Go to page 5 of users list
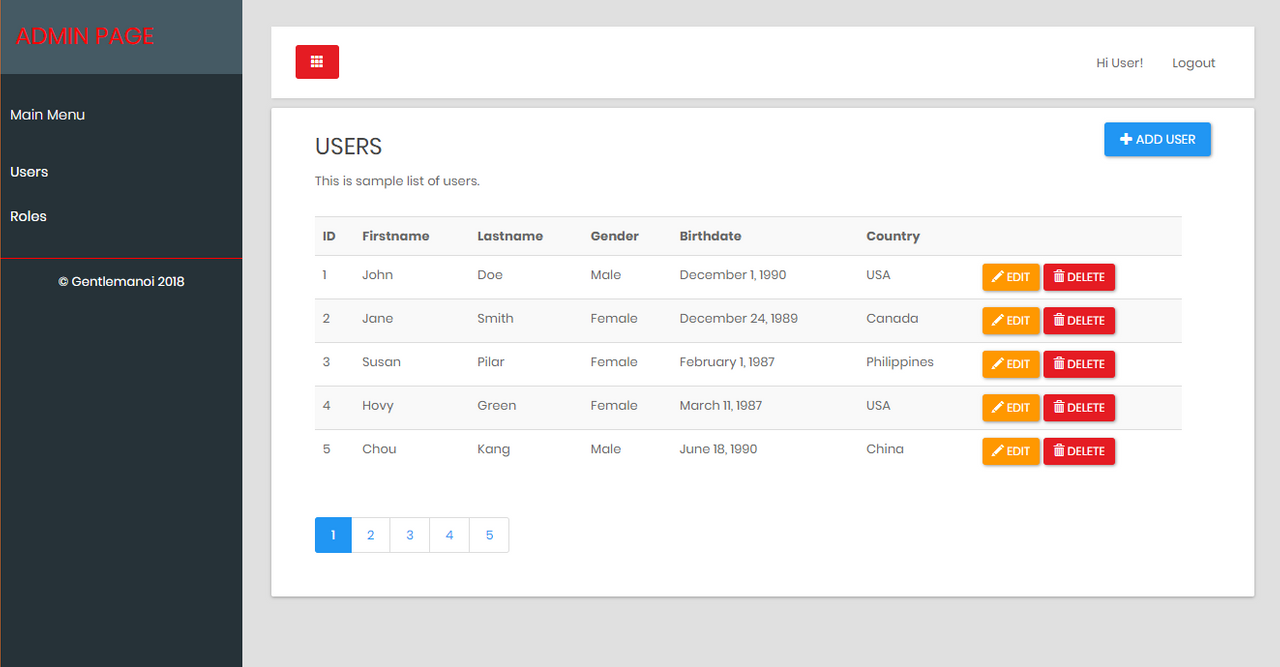 tap(489, 535)
